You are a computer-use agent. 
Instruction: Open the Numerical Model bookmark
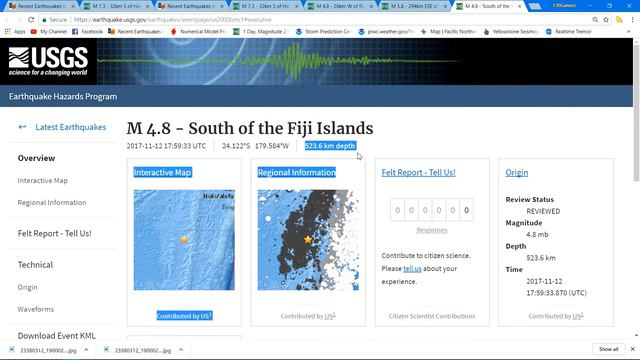(x=198, y=31)
